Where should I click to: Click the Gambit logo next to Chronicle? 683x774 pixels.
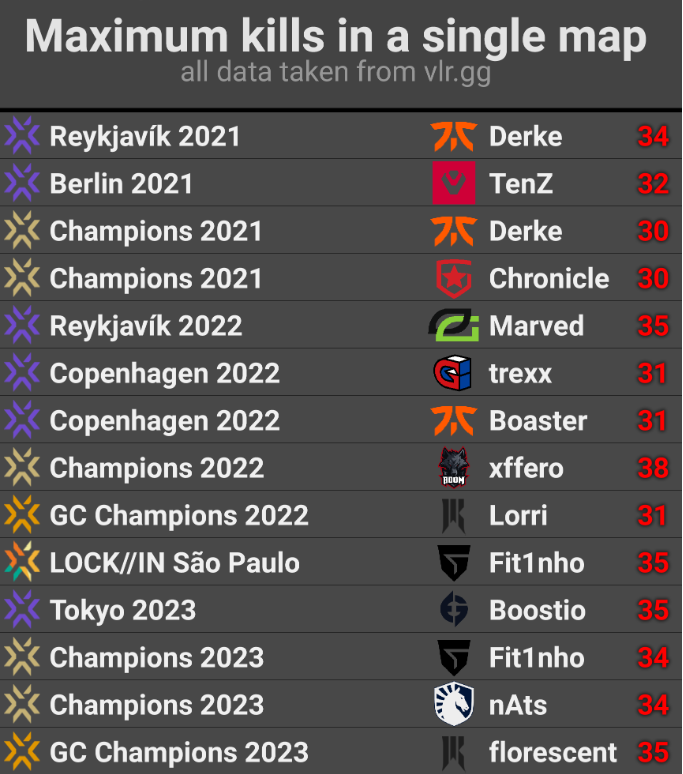coord(453,279)
